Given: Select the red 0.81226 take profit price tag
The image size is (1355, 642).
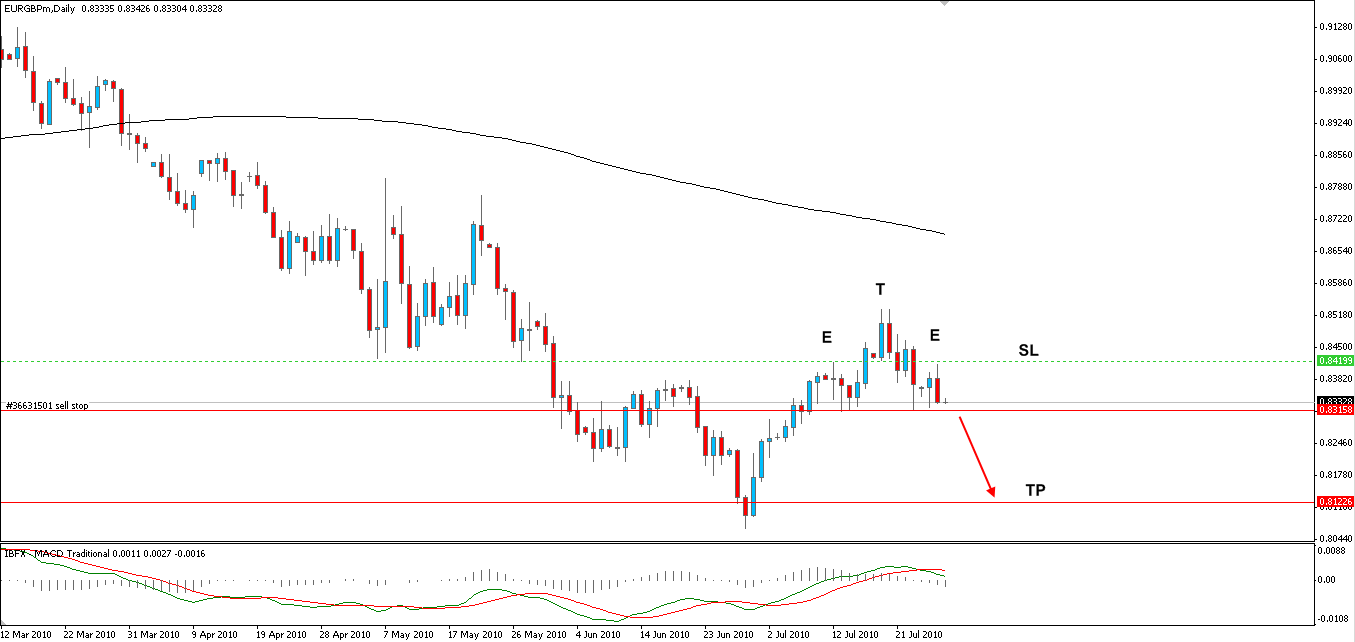Looking at the screenshot, I should click(1335, 502).
